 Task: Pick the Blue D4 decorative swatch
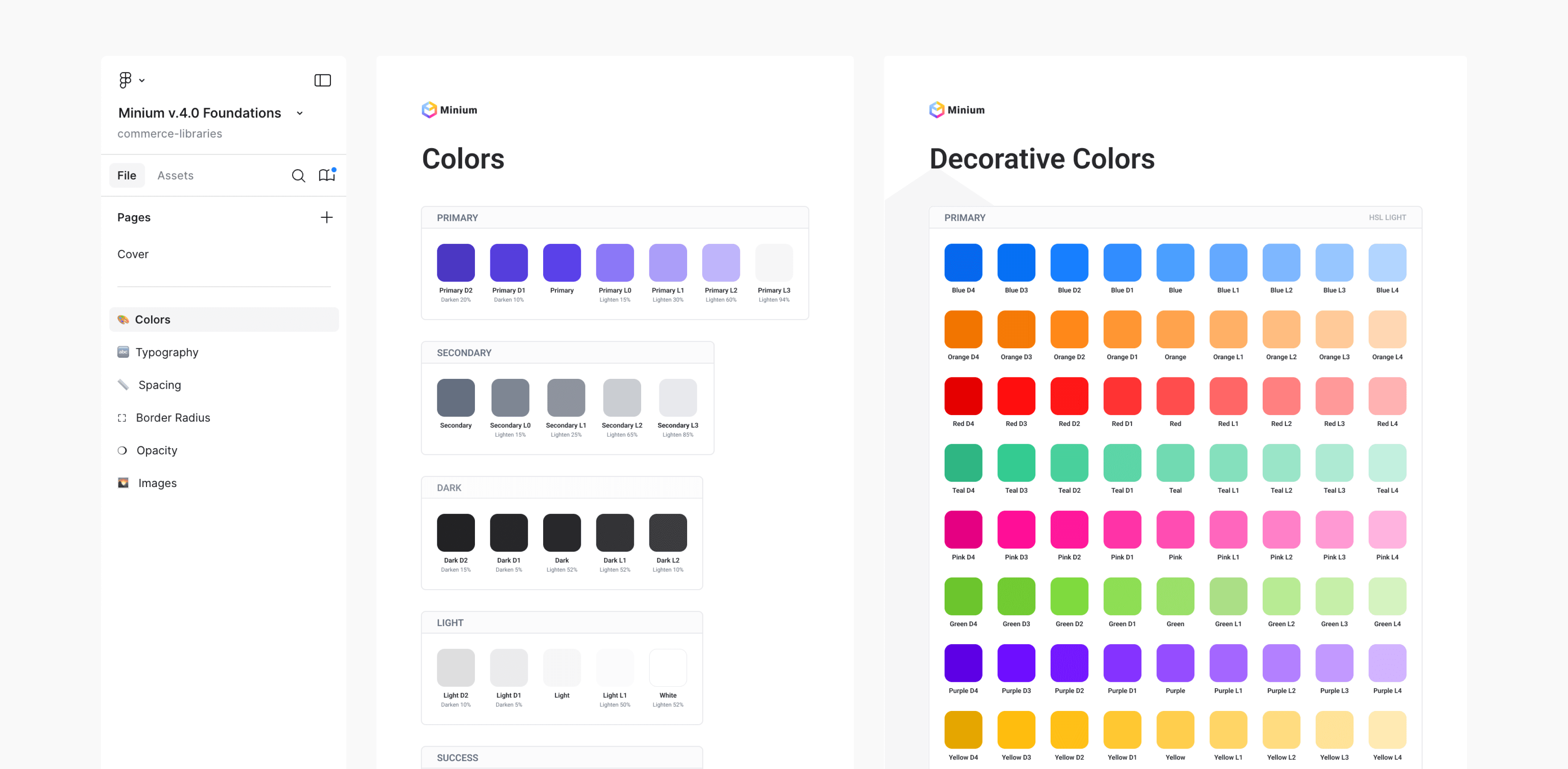pos(963,262)
